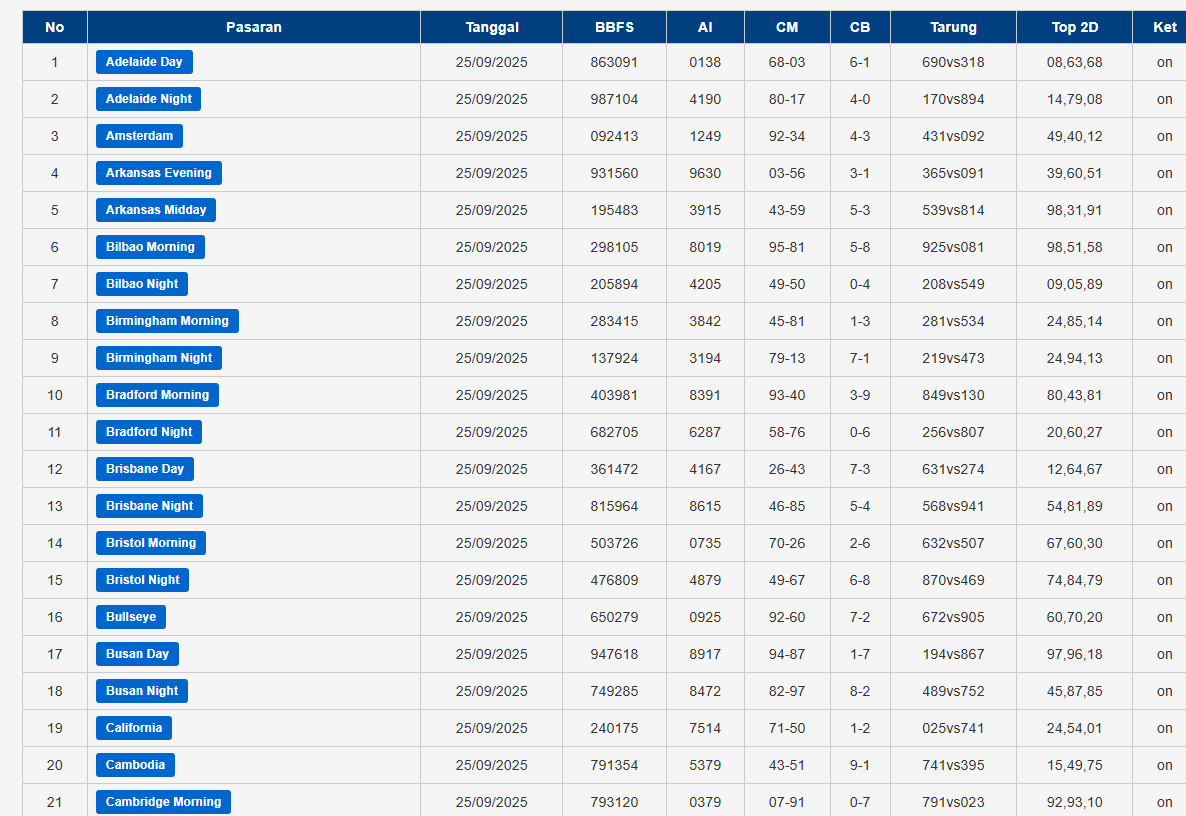Screen dimensions: 1186x816
Task: Select the Amsterdam market button
Action: point(139,136)
